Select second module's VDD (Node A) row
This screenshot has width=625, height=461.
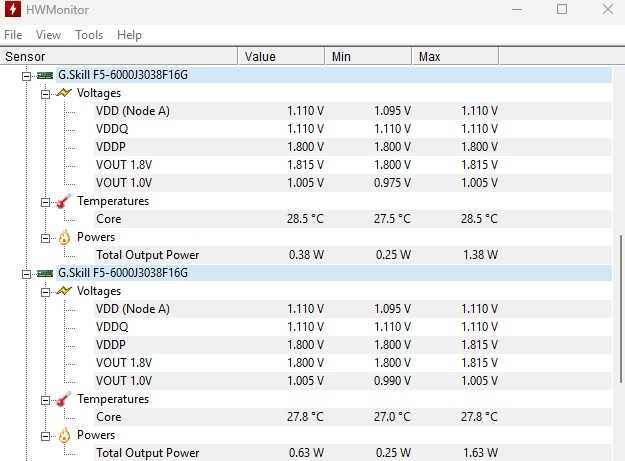(x=352, y=309)
